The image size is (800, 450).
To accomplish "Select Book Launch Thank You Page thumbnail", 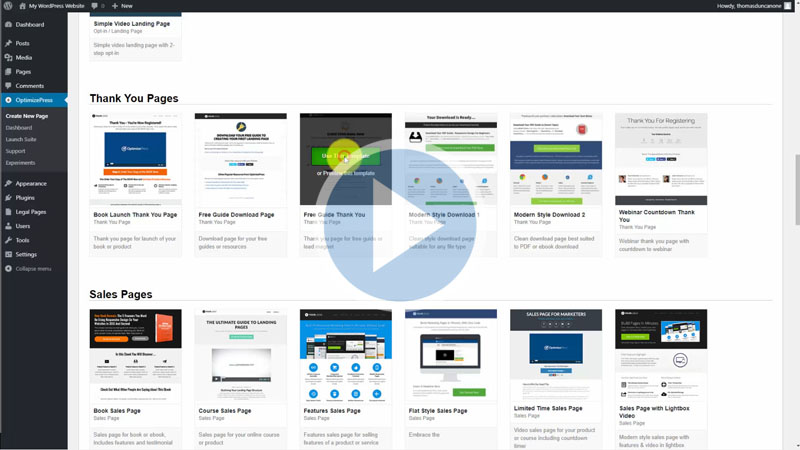I will tap(135, 159).
